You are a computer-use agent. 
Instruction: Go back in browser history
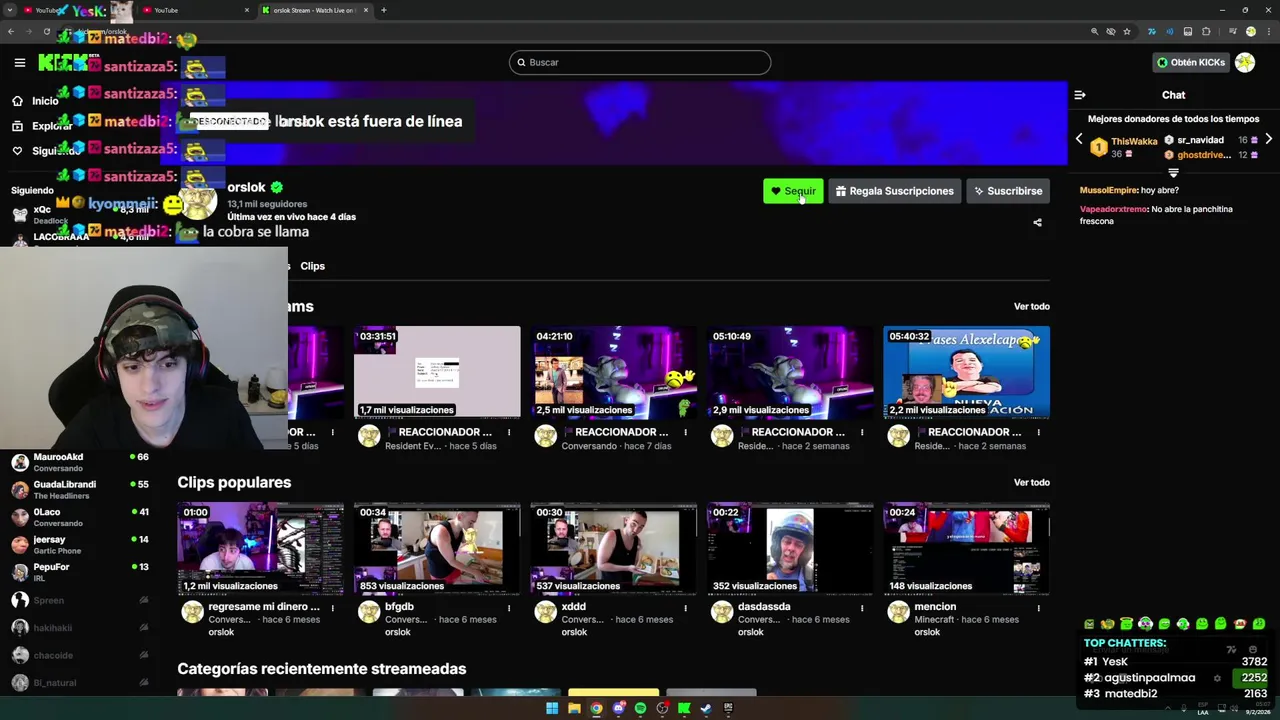(11, 32)
